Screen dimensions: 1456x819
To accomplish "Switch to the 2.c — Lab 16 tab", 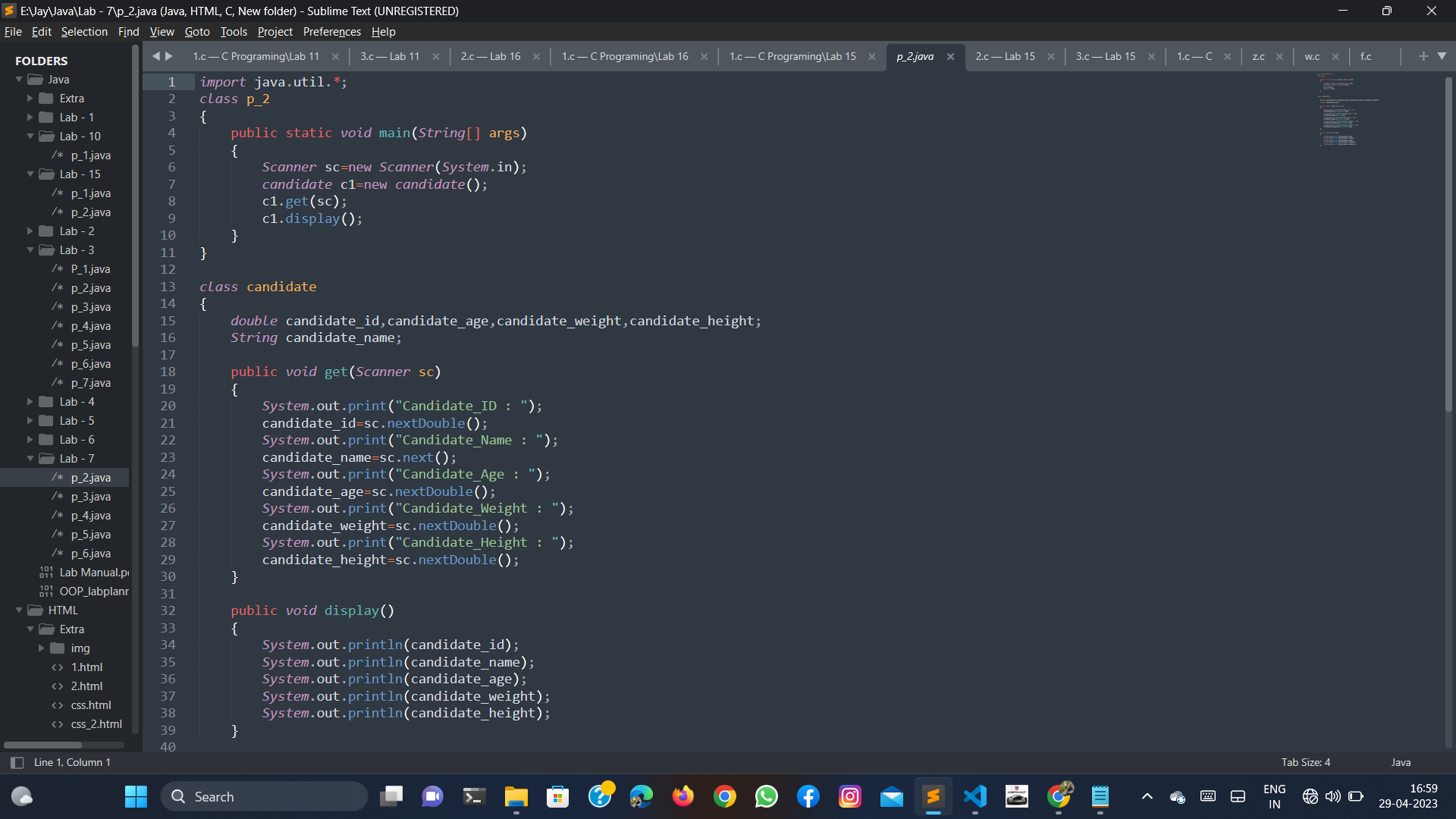I will pos(491,57).
